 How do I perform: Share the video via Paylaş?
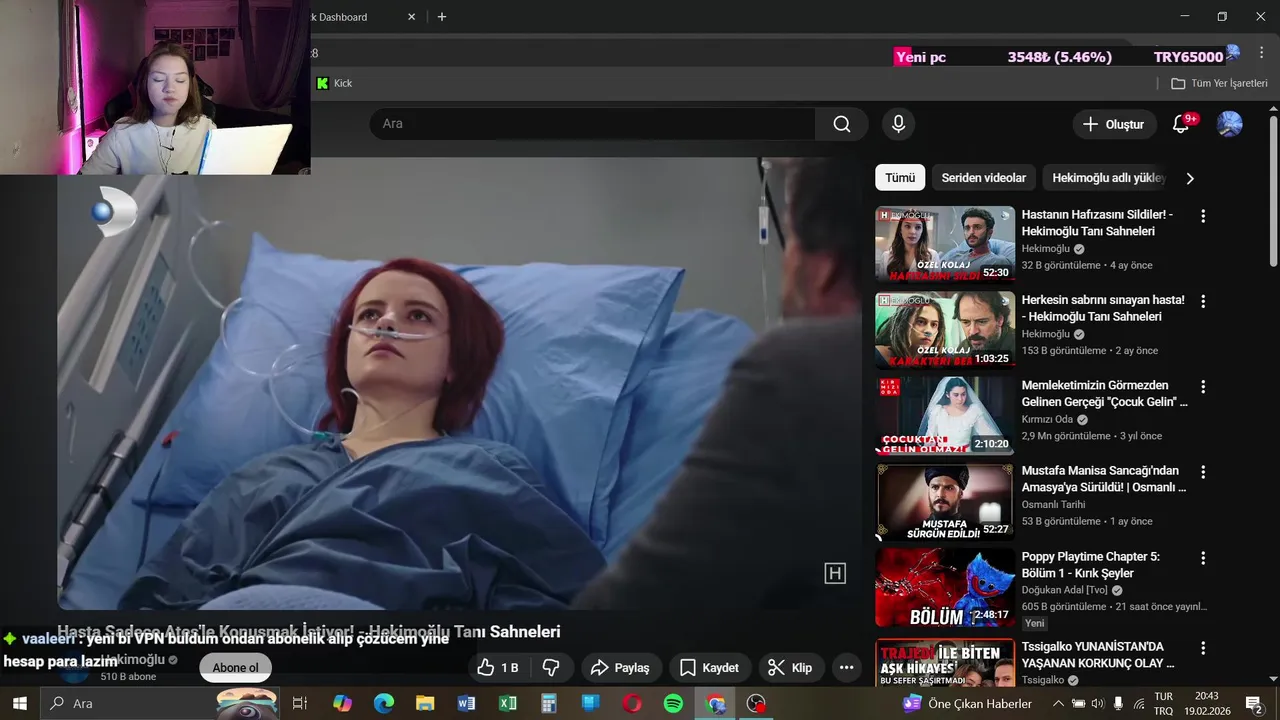coord(620,668)
